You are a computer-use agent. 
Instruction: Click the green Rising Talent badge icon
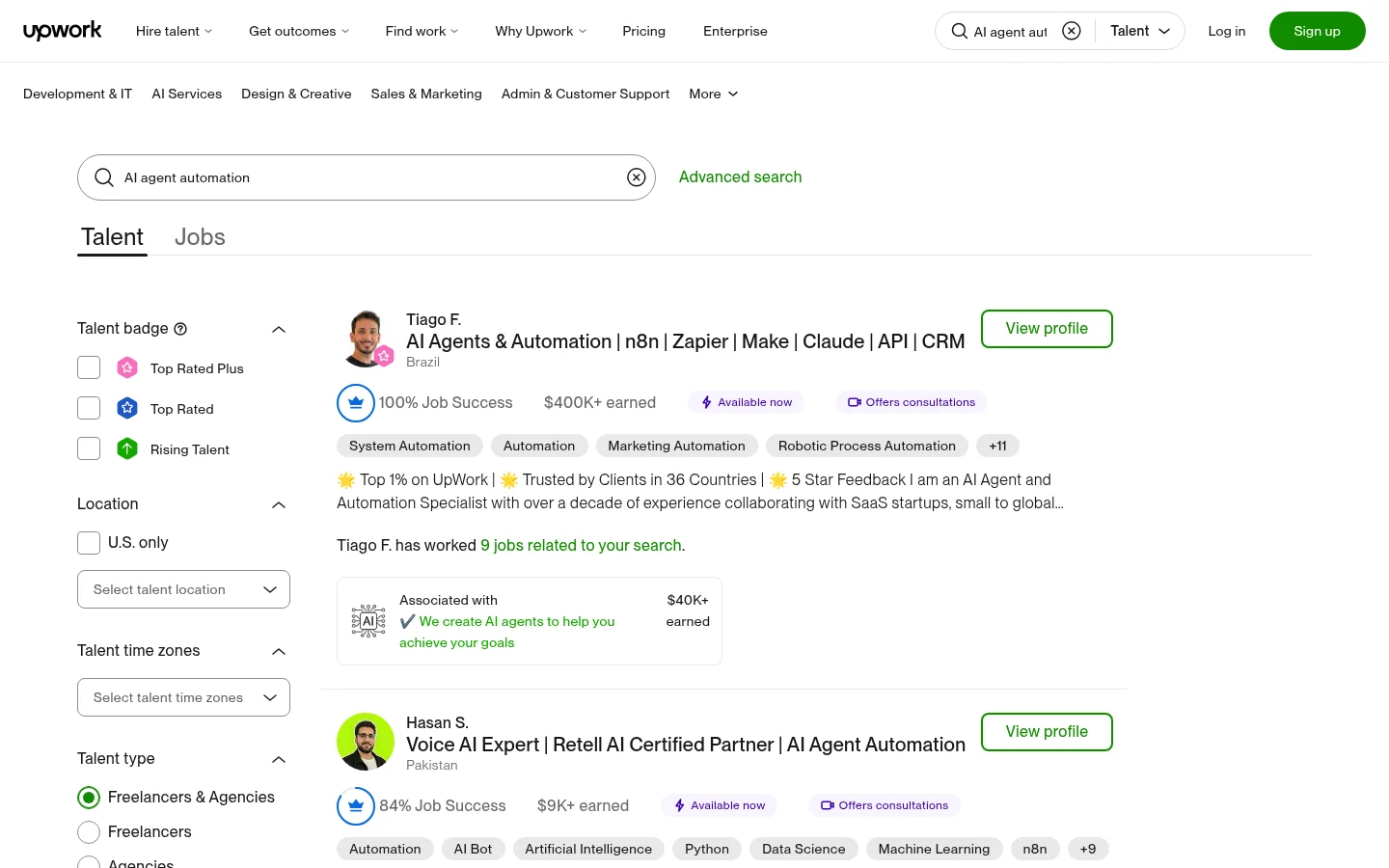[127, 448]
